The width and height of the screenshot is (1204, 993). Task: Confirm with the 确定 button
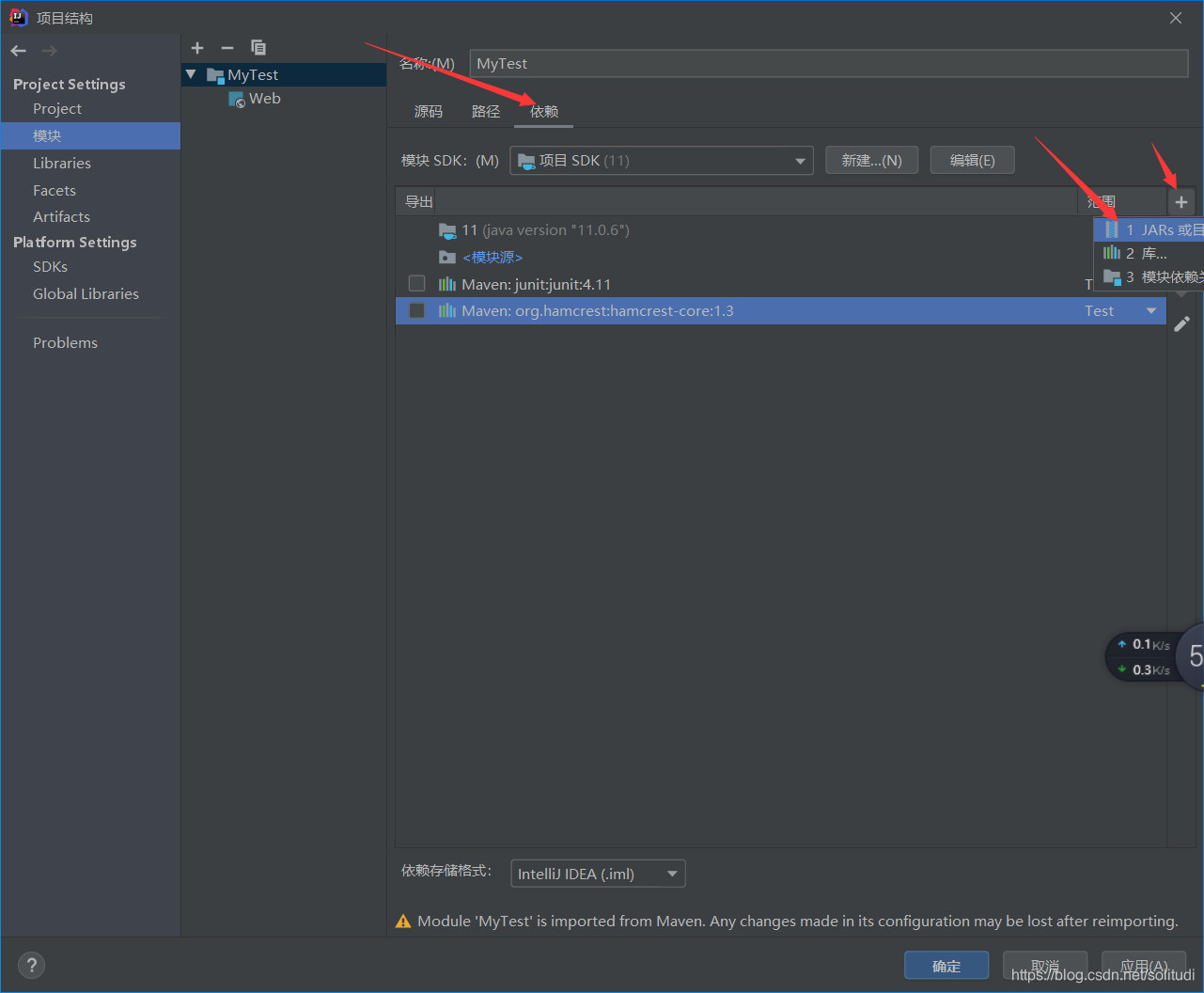[946, 966]
